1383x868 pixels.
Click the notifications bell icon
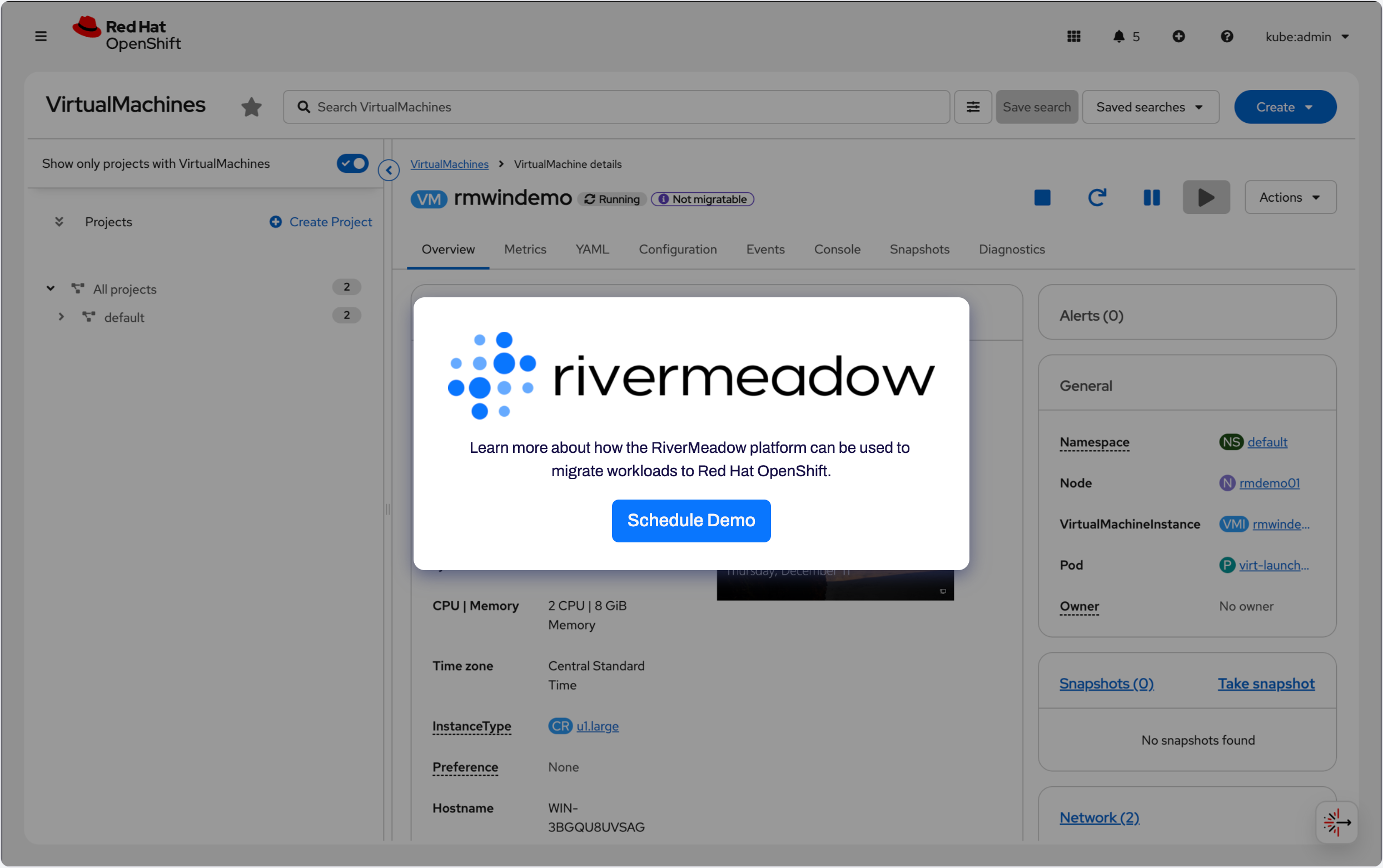[x=1118, y=36]
